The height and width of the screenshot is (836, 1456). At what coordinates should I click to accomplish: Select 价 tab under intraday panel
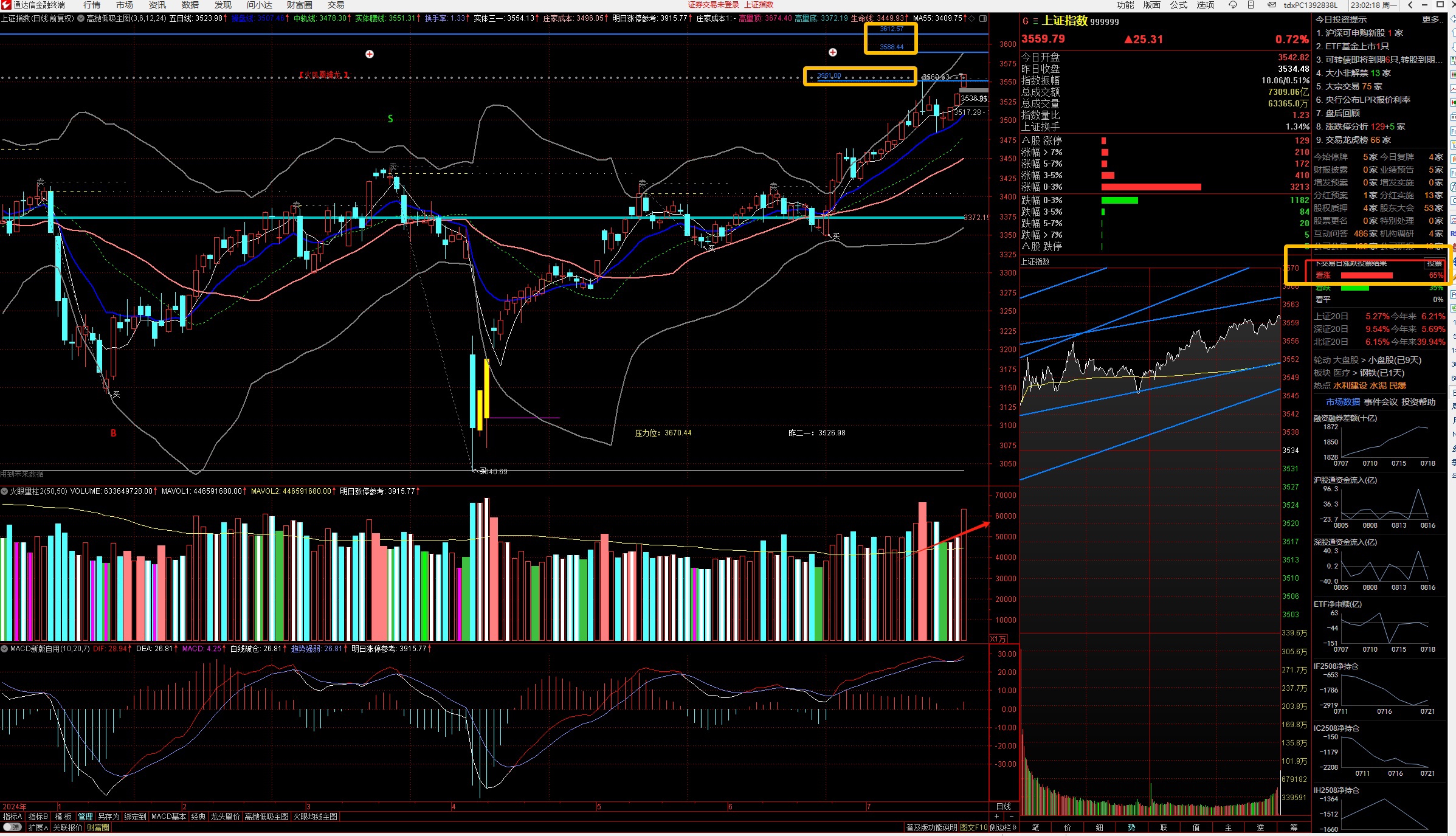(1068, 827)
